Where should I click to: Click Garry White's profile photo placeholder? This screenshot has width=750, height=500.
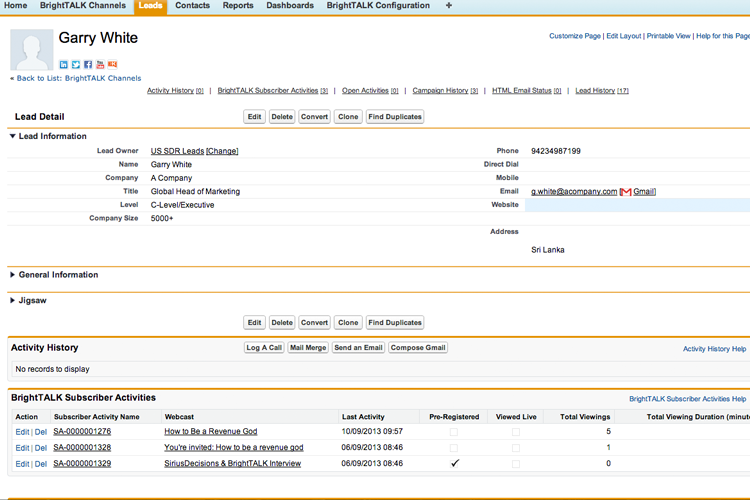[x=31, y=50]
